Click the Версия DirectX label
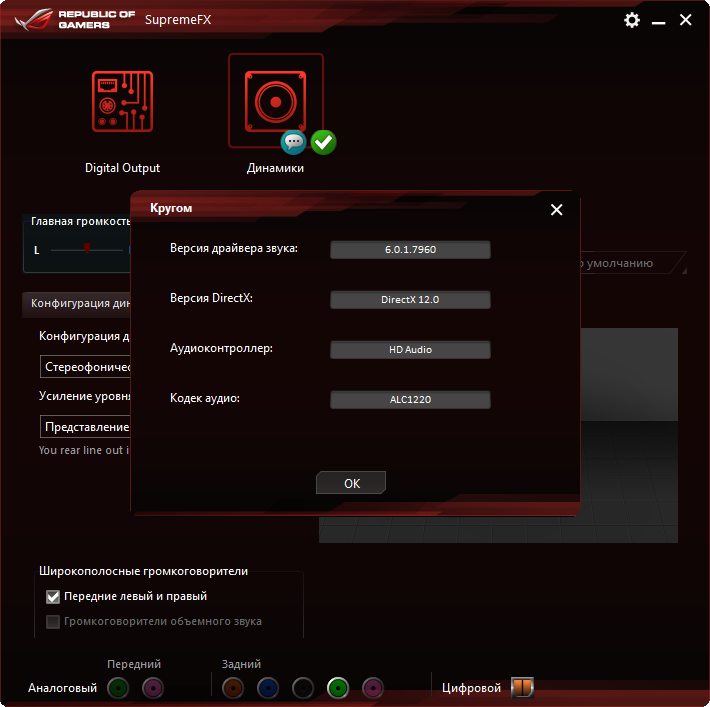This screenshot has width=710, height=707. (211, 298)
